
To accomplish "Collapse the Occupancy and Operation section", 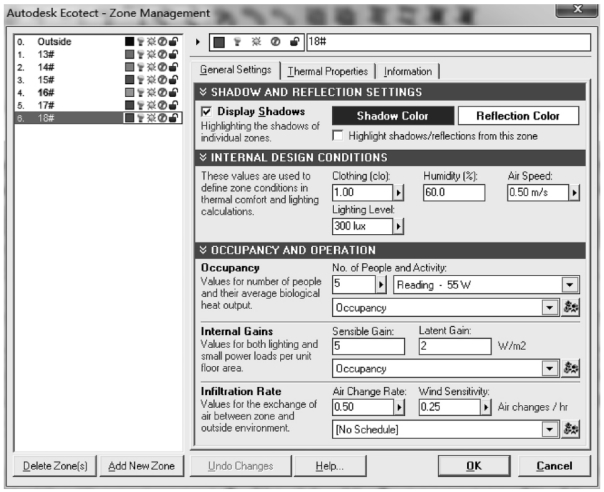I will pyautogui.click(x=203, y=250).
